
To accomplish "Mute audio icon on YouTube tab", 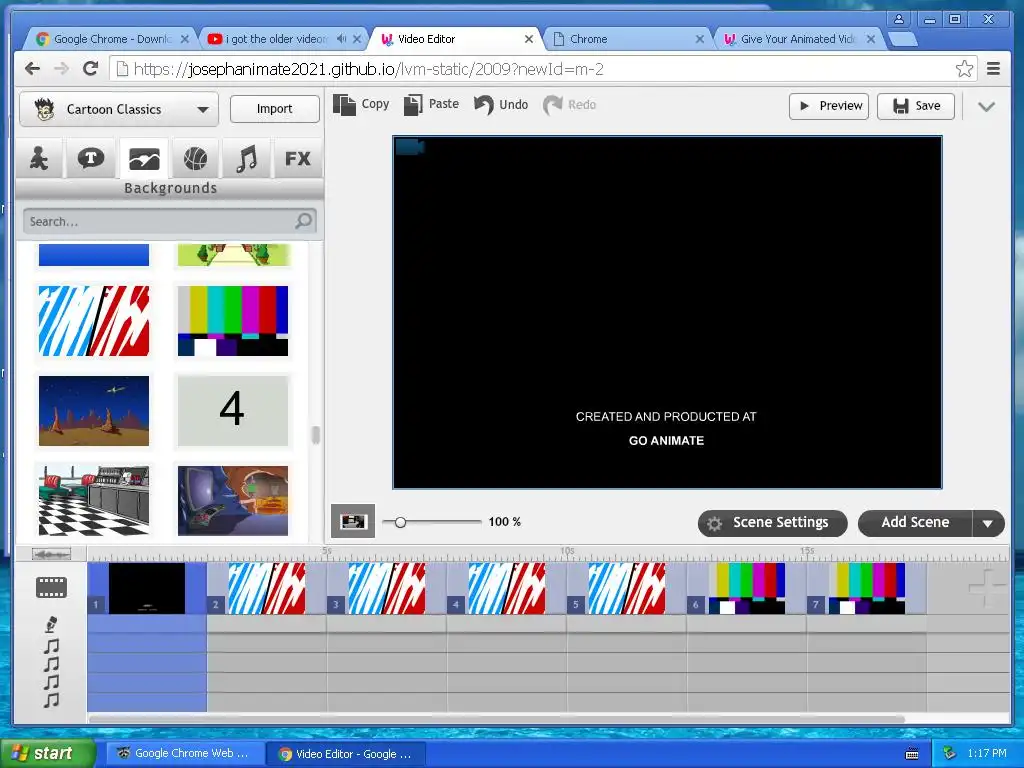I will click(x=342, y=39).
